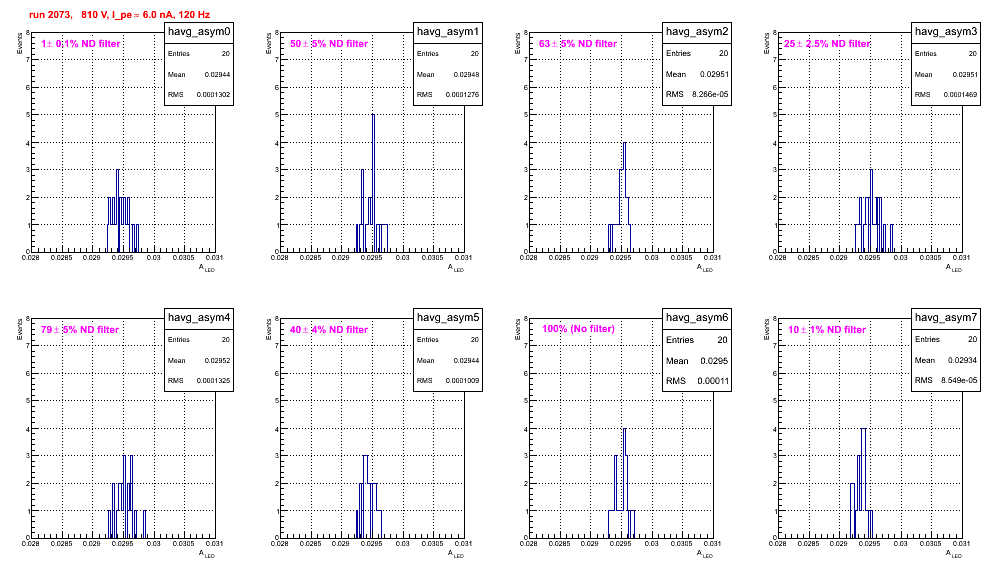Click the four-event peak bin in havg_asym2 histogram
The width and height of the screenshot is (996, 572).
click(624, 197)
